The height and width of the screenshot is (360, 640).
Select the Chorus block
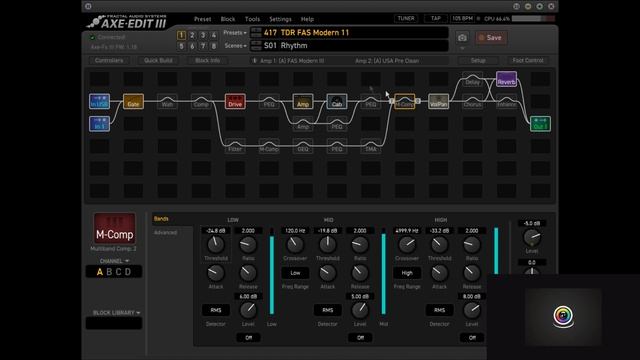click(x=472, y=101)
